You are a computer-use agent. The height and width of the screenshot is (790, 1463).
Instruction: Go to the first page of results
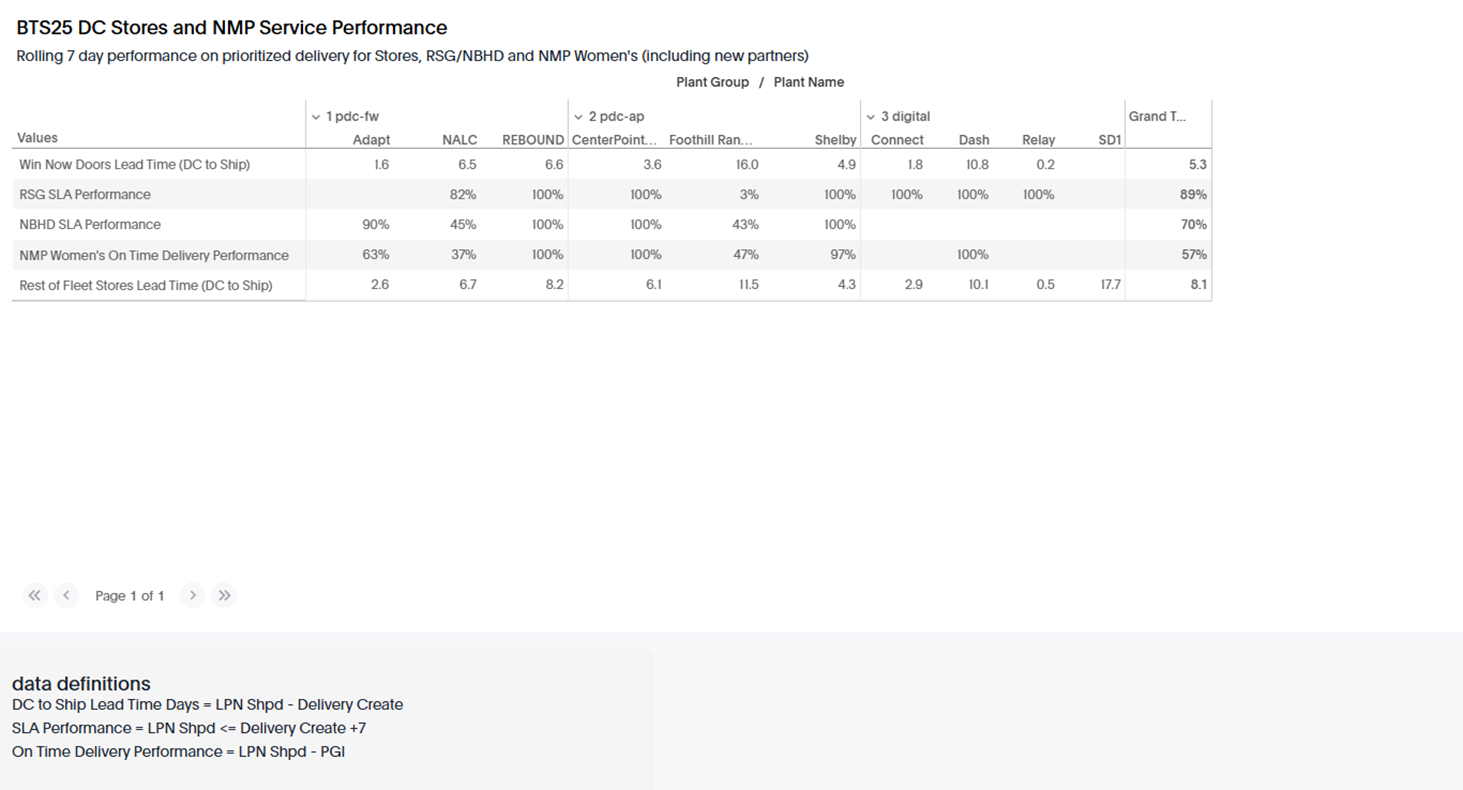coord(35,595)
